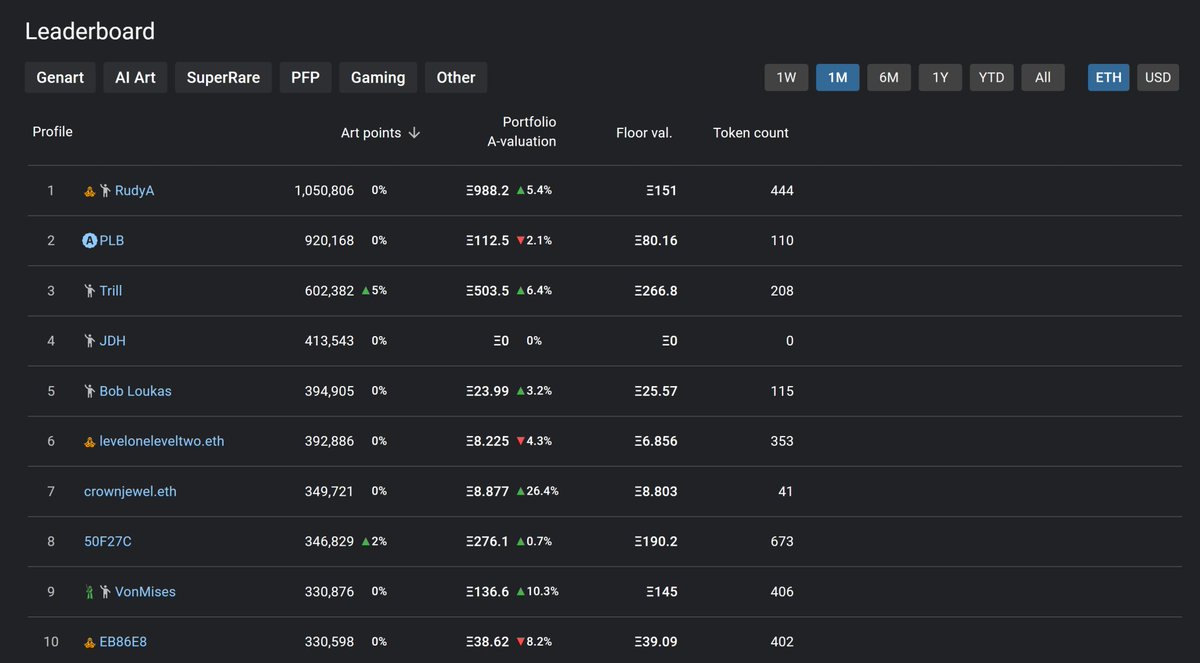Switch currency display to USD
The width and height of the screenshot is (1200, 663).
[1158, 77]
